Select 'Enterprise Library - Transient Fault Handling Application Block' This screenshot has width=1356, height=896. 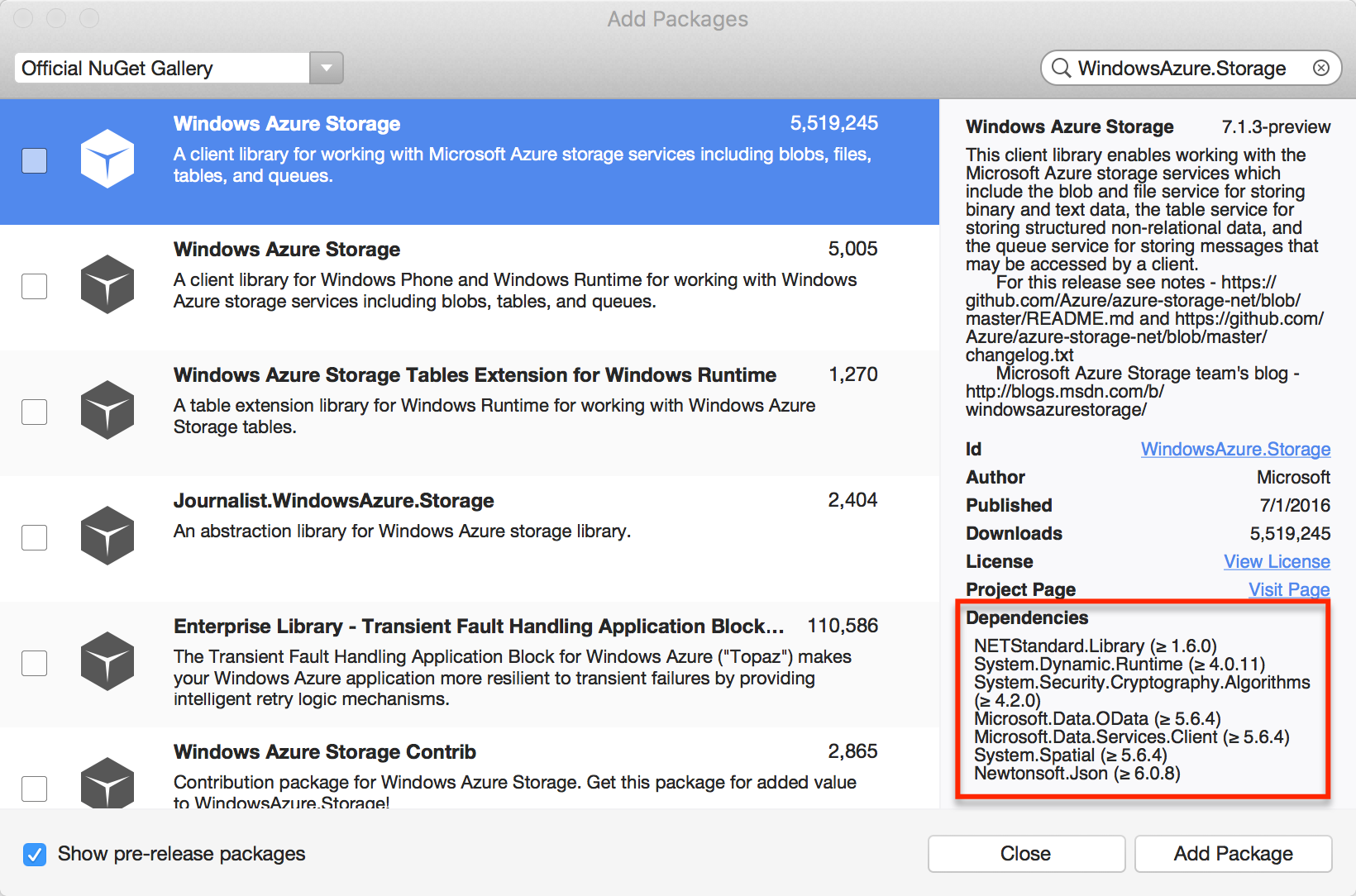(479, 627)
